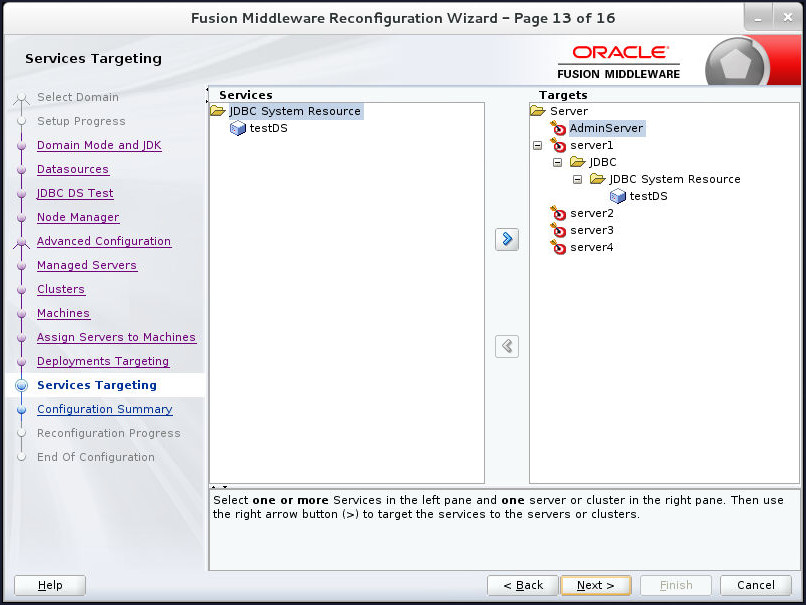Collapse the JDBC System Resource node in Targets

click(x=577, y=179)
